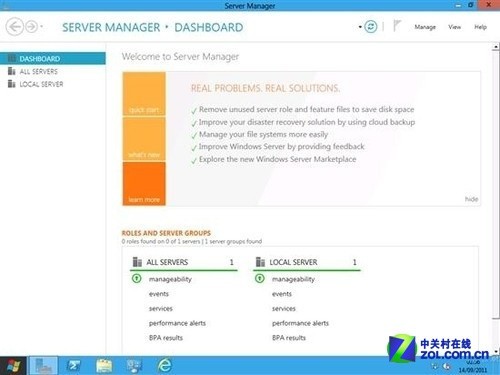Open Internet Explorer from the taskbar
The width and height of the screenshot is (500, 375).
(165, 366)
